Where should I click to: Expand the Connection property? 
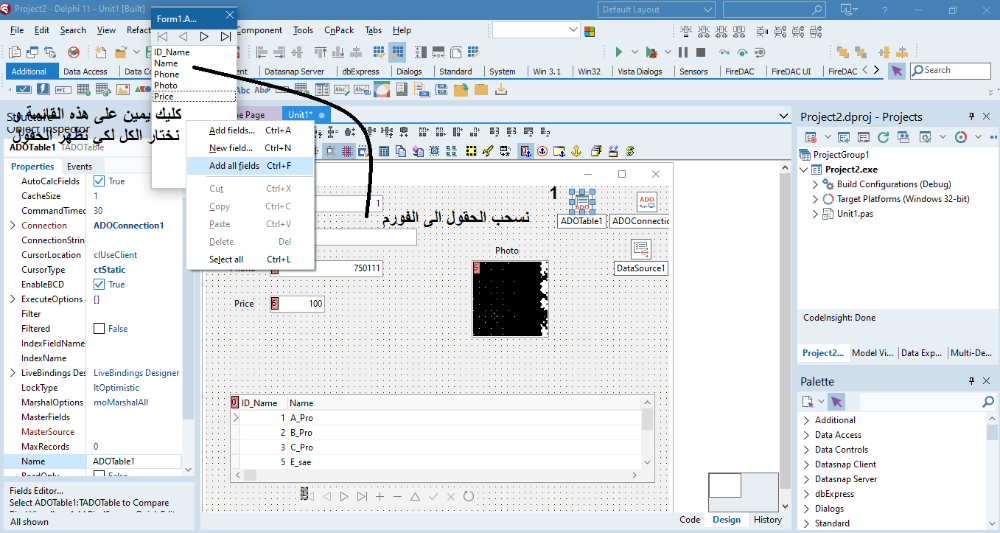[13, 225]
